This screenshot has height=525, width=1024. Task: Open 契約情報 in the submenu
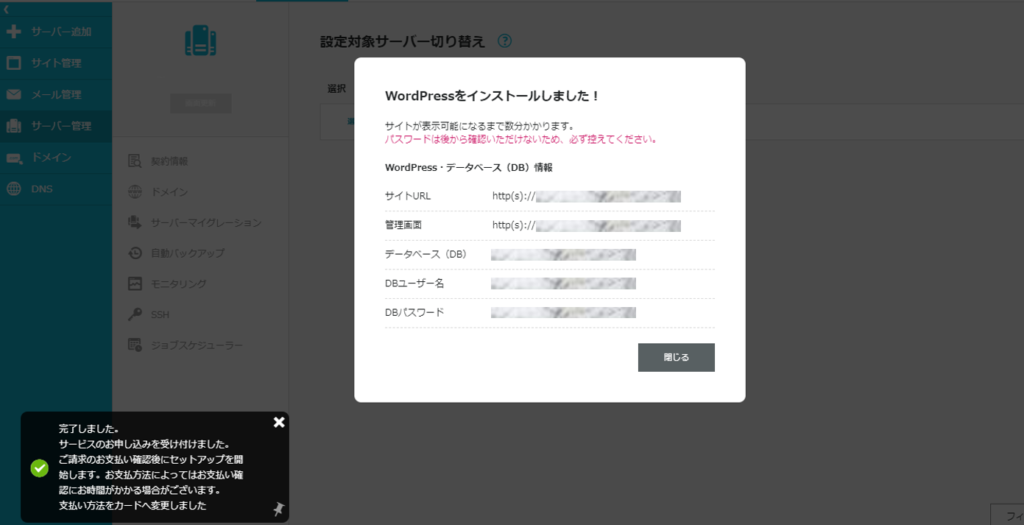point(169,161)
